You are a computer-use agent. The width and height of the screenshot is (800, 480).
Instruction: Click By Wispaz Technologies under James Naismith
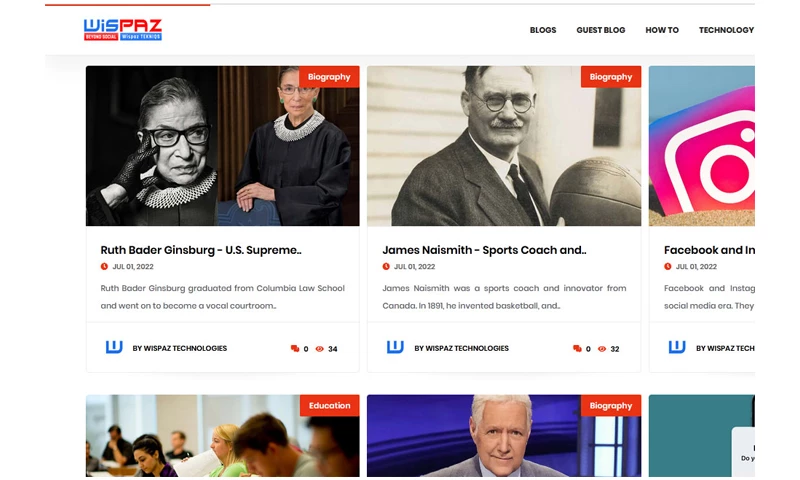click(x=461, y=348)
